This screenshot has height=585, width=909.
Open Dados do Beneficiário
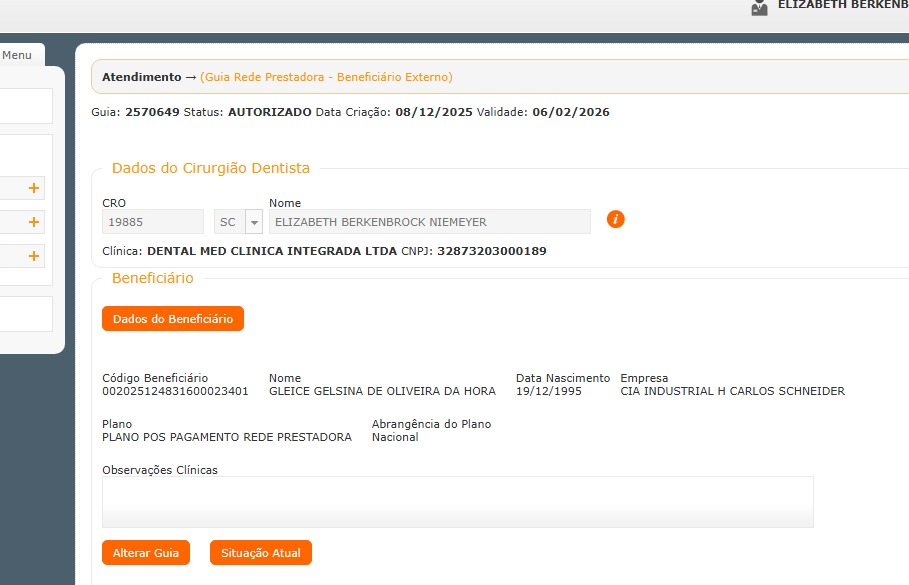[x=173, y=319]
